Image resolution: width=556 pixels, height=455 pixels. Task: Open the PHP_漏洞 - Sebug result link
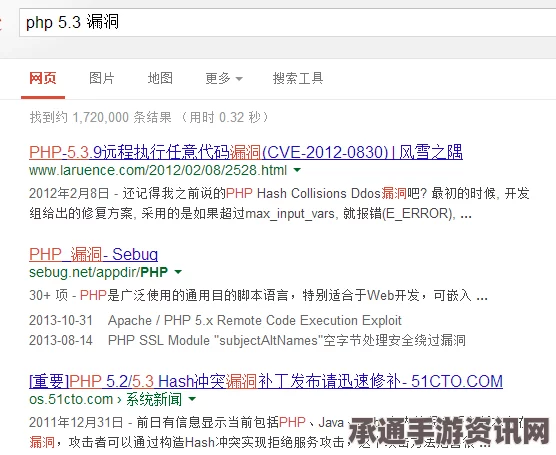tap(94, 254)
